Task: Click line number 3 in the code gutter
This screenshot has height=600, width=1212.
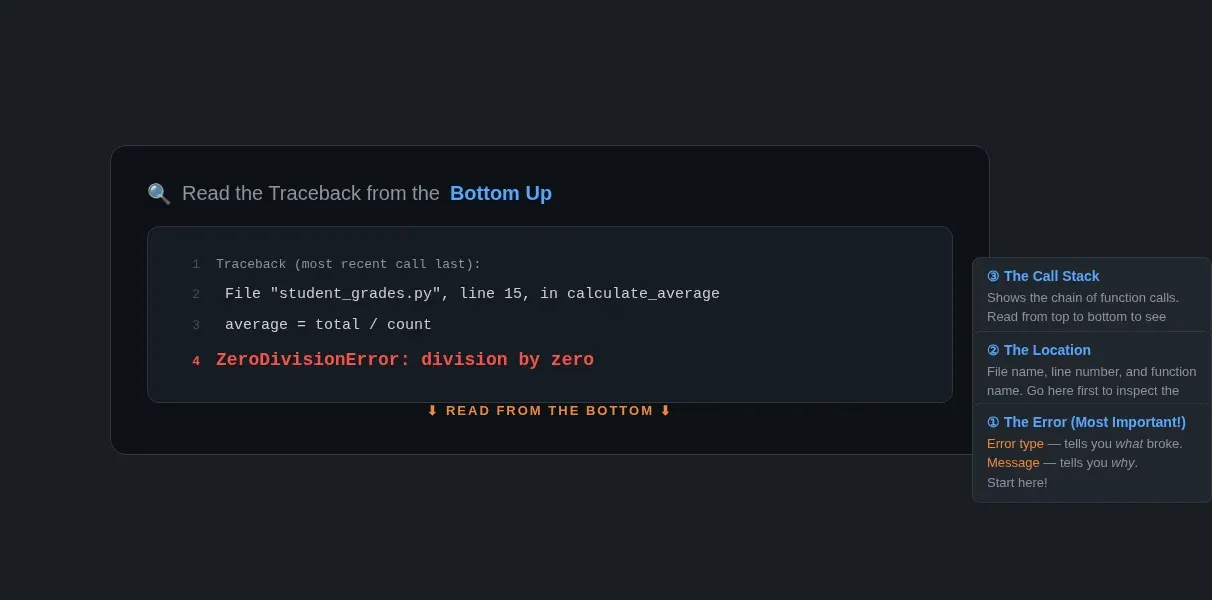Action: (x=196, y=325)
